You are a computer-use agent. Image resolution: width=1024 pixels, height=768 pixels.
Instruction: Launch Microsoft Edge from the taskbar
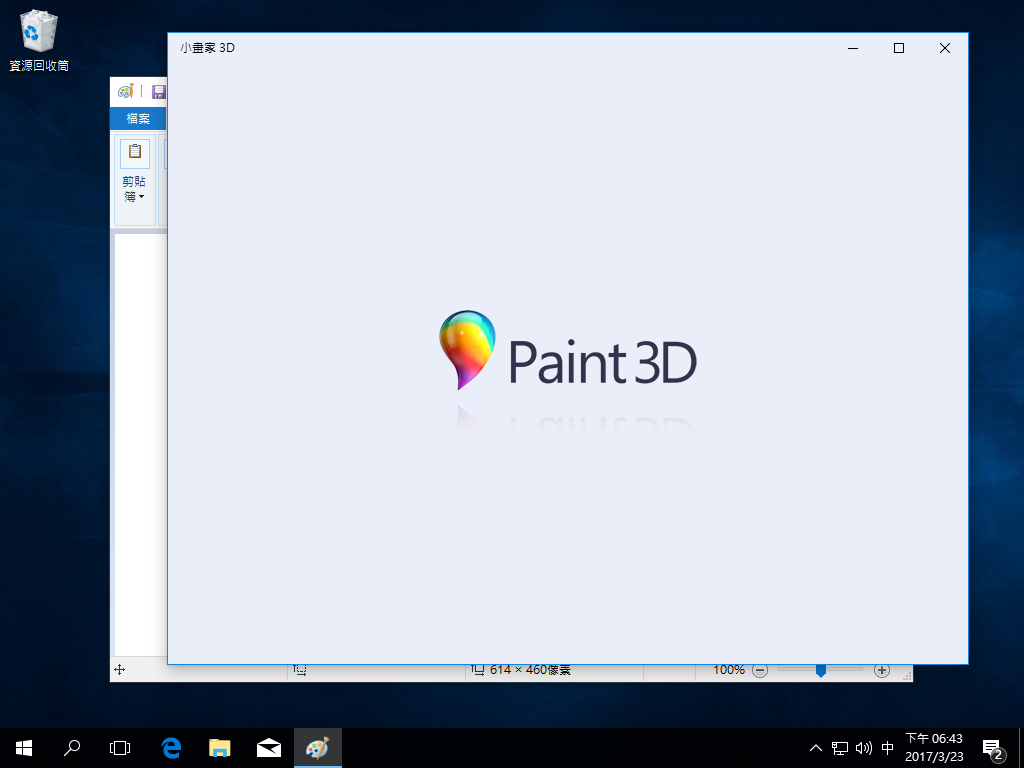pyautogui.click(x=171, y=747)
